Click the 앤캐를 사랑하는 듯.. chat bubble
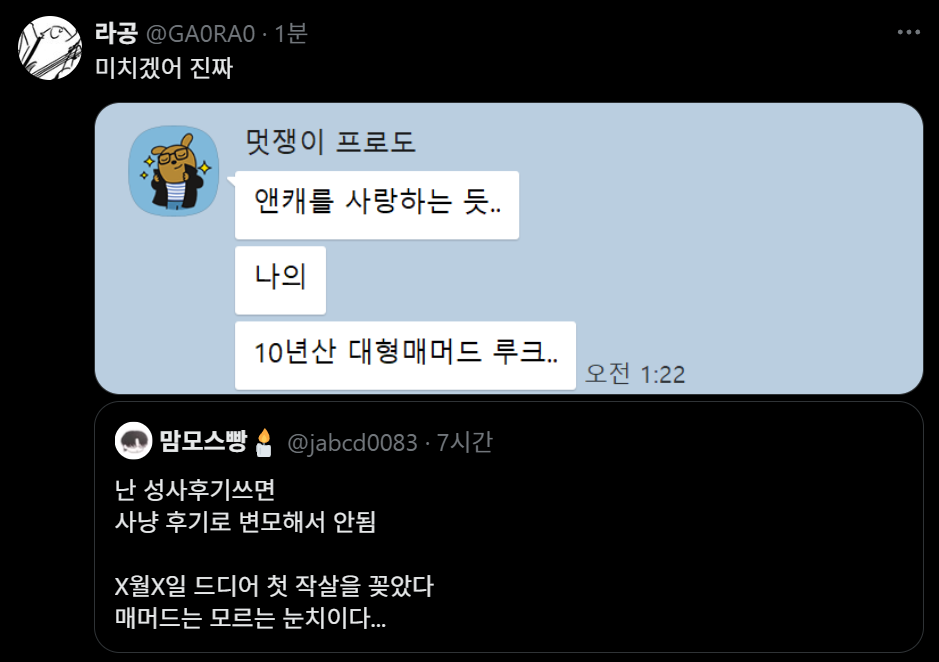The height and width of the screenshot is (662, 939). click(x=377, y=205)
